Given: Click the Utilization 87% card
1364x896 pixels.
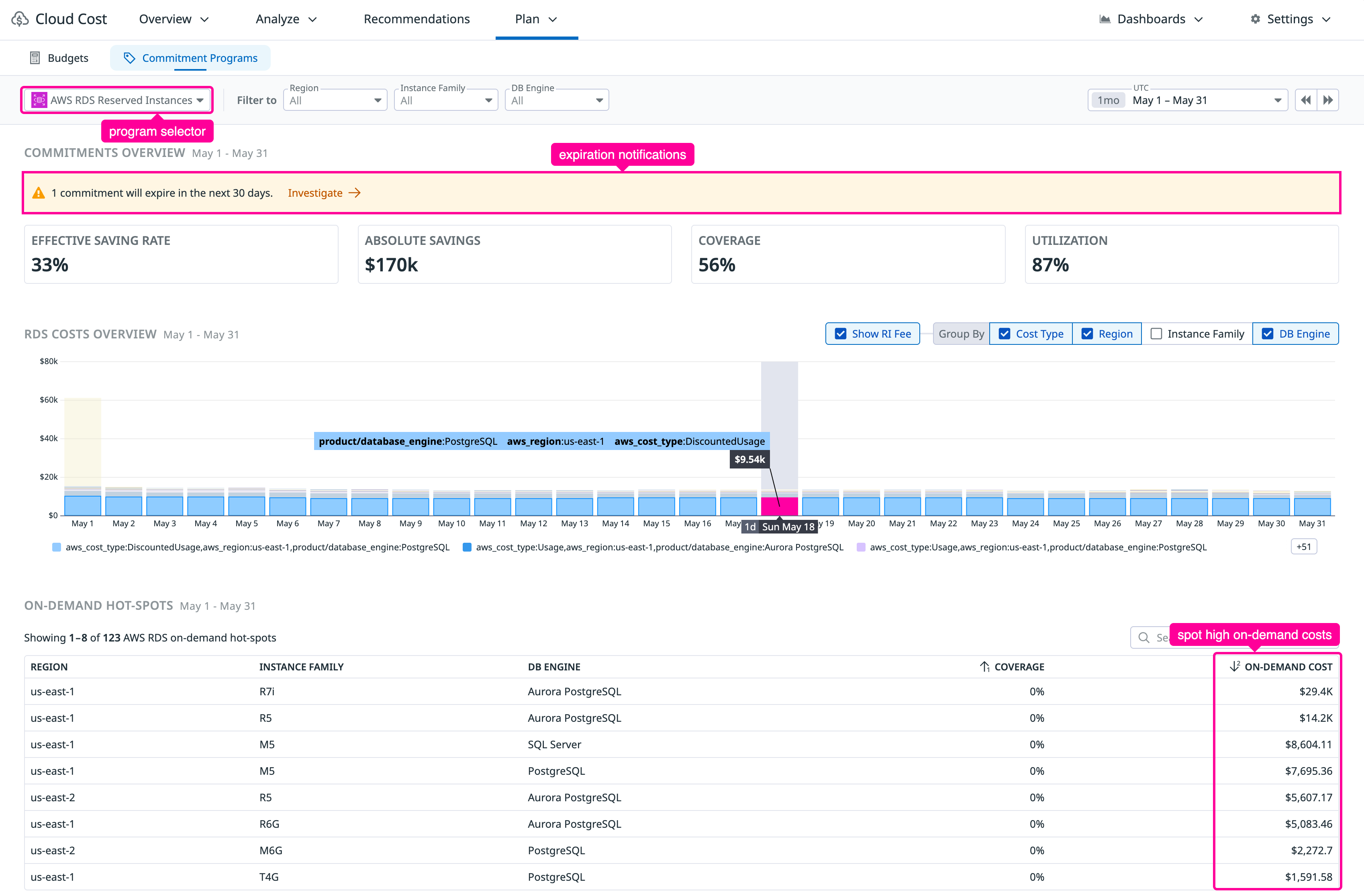Looking at the screenshot, I should point(1182,255).
